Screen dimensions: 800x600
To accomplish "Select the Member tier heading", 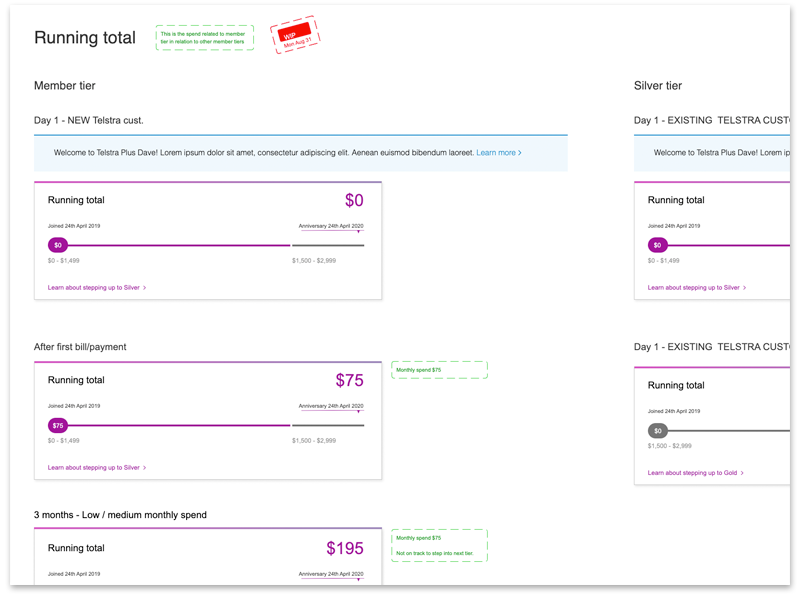I will pos(65,86).
